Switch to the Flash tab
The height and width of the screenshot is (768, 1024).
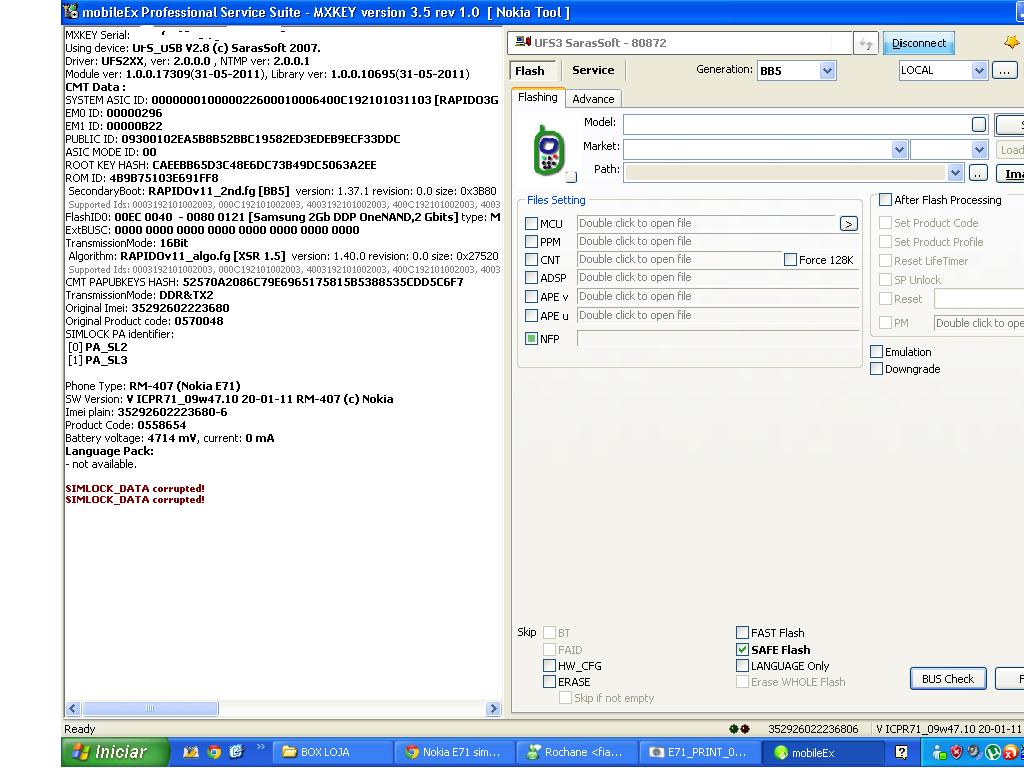tap(530, 71)
